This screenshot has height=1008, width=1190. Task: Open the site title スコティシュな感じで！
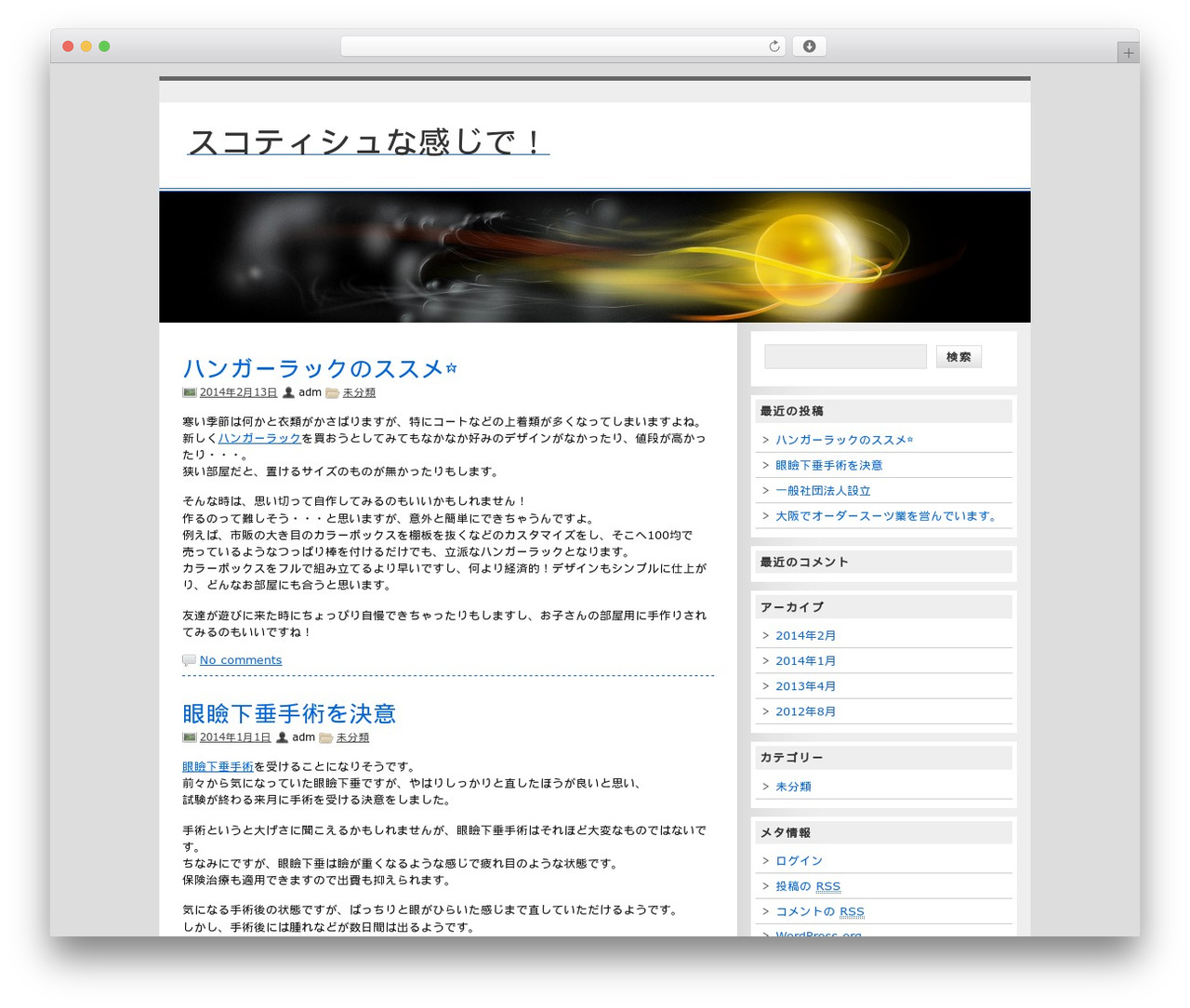368,141
